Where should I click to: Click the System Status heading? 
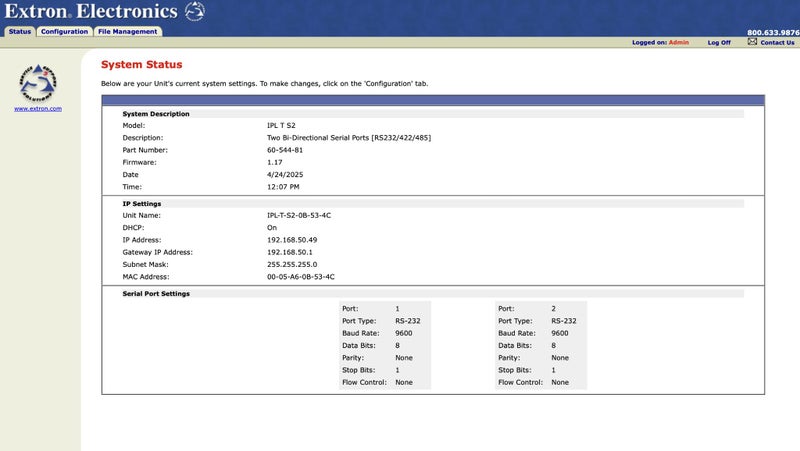pyautogui.click(x=141, y=64)
